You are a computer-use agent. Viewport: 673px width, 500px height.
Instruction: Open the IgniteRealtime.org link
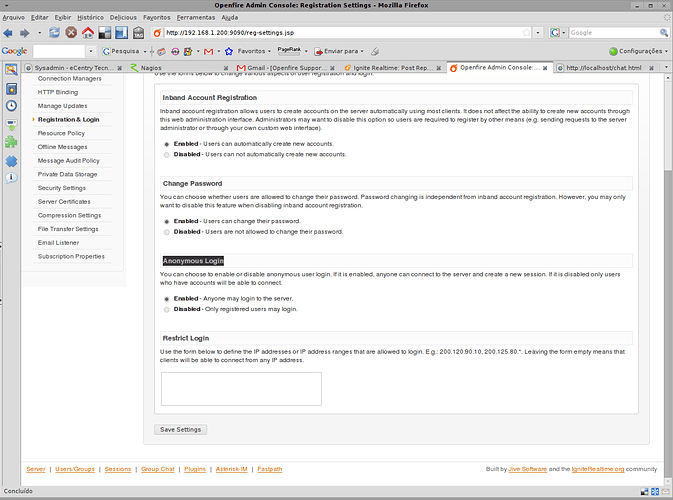click(x=598, y=469)
